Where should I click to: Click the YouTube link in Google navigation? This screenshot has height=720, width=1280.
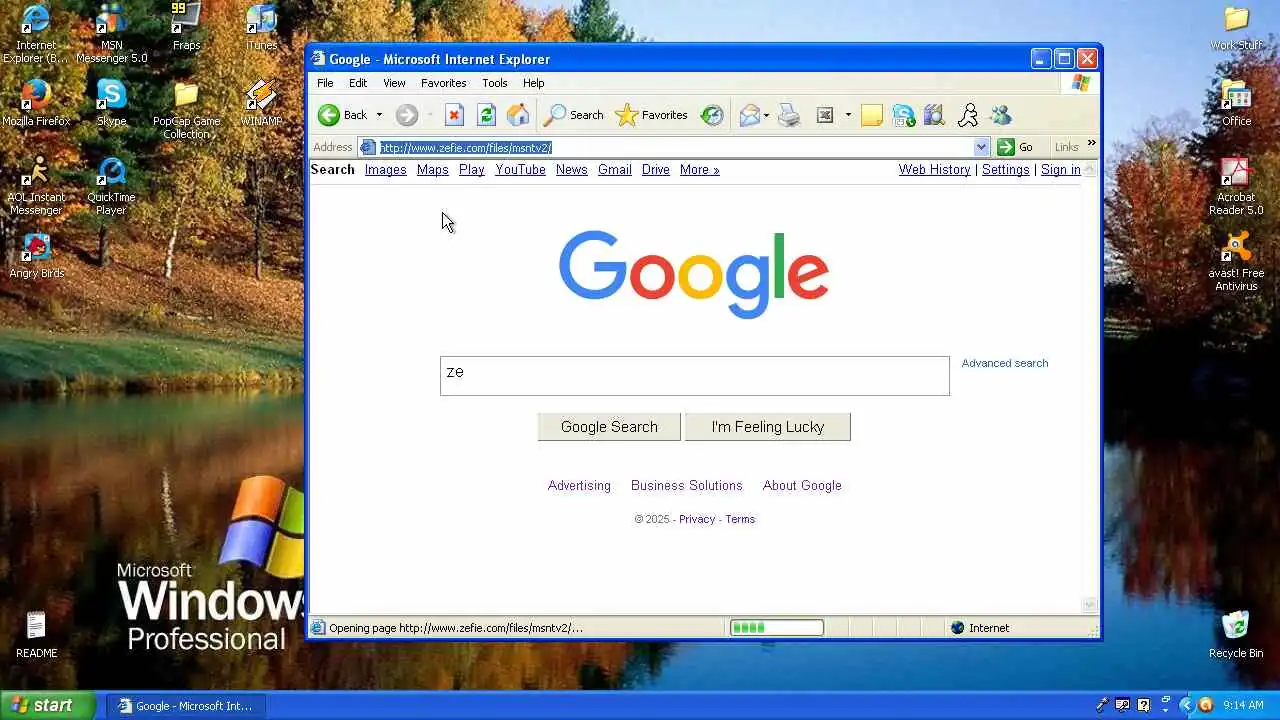coord(520,170)
